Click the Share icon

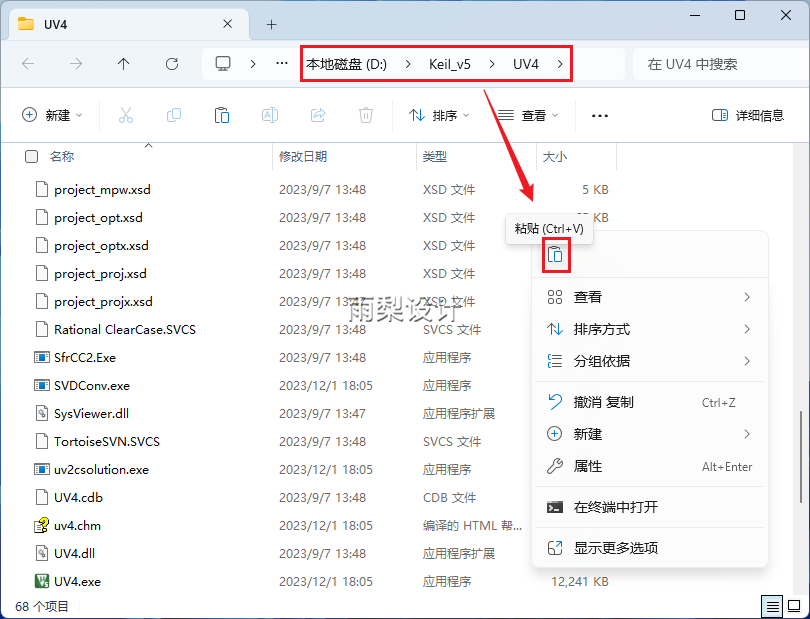coord(318,115)
